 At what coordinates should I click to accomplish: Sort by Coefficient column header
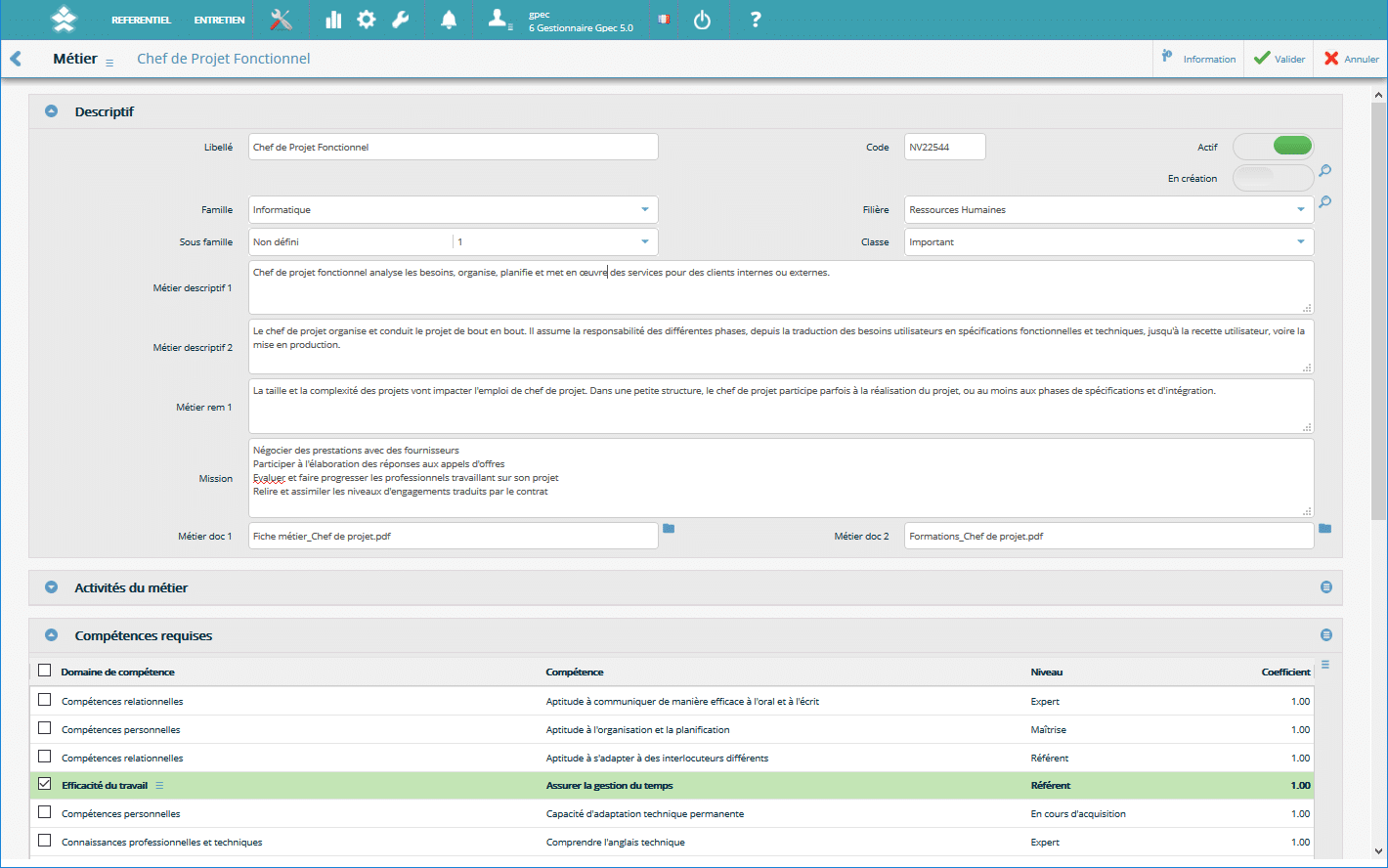pyautogui.click(x=1286, y=673)
